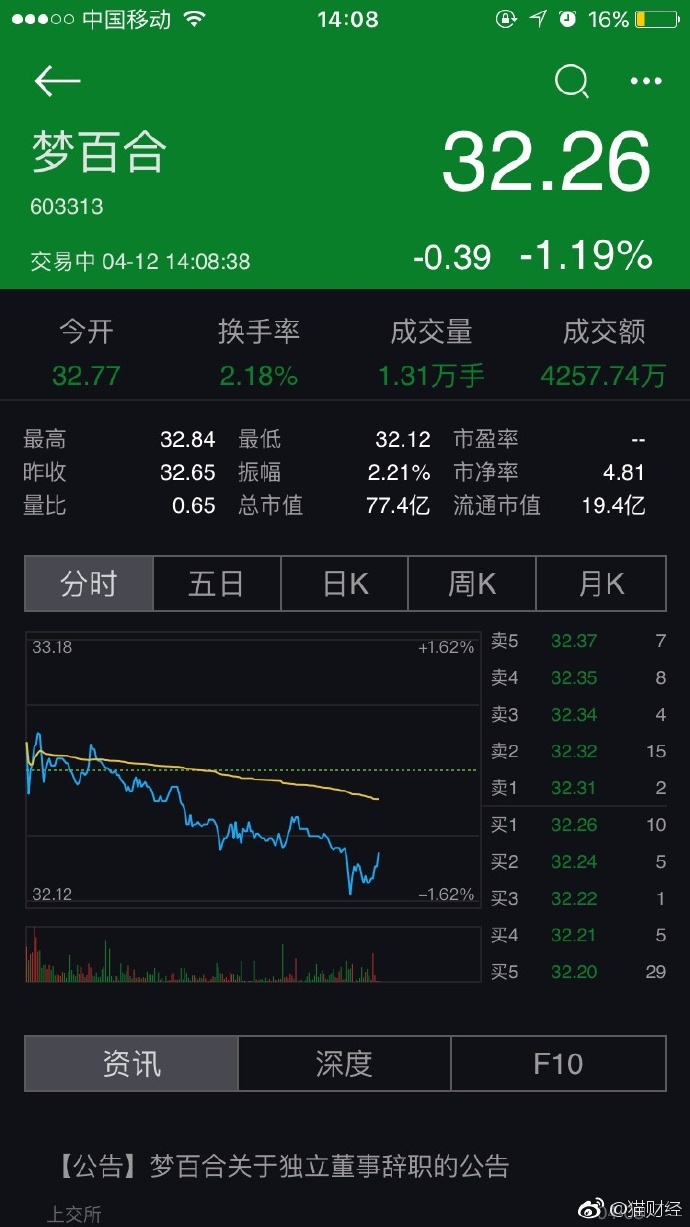Switch to the 月K chart tab
Viewport: 690px width, 1227px height.
(x=601, y=584)
